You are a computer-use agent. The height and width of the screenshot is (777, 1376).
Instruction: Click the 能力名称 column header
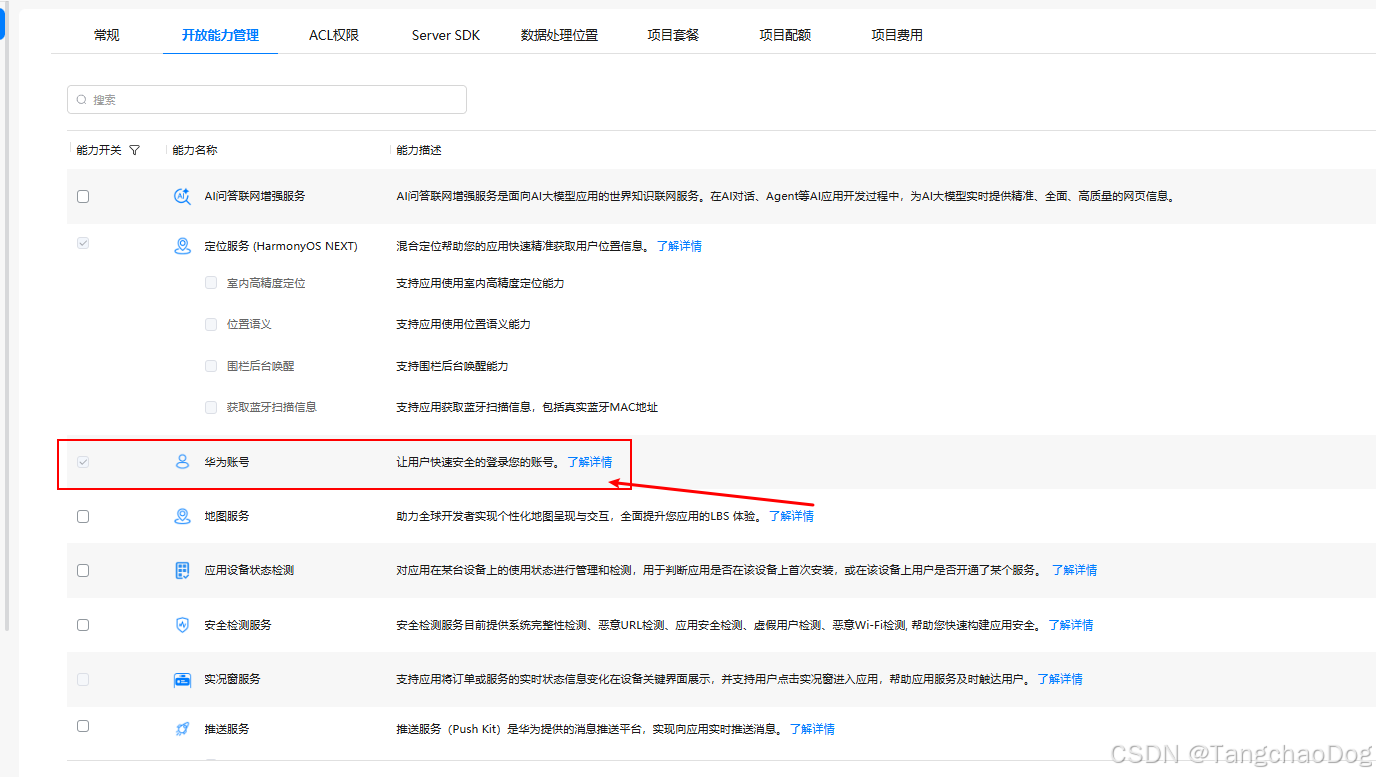click(195, 150)
